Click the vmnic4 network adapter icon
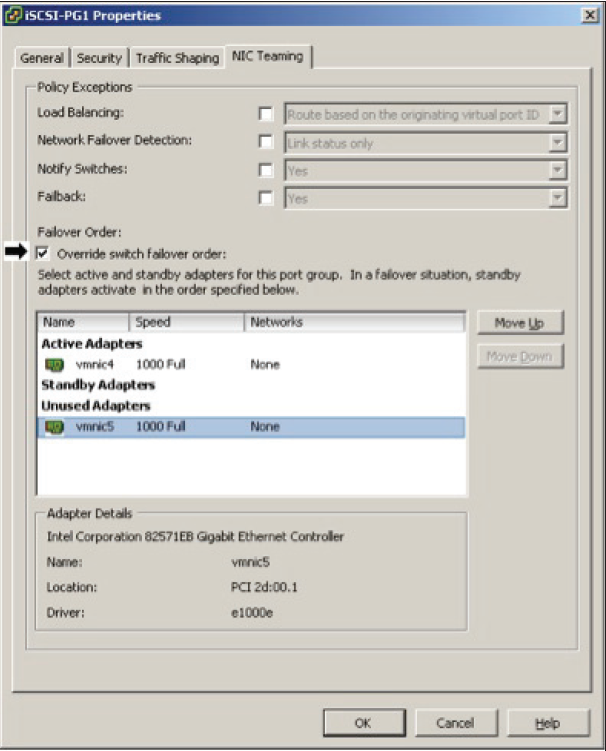The height and width of the screenshot is (751, 606). (x=54, y=365)
